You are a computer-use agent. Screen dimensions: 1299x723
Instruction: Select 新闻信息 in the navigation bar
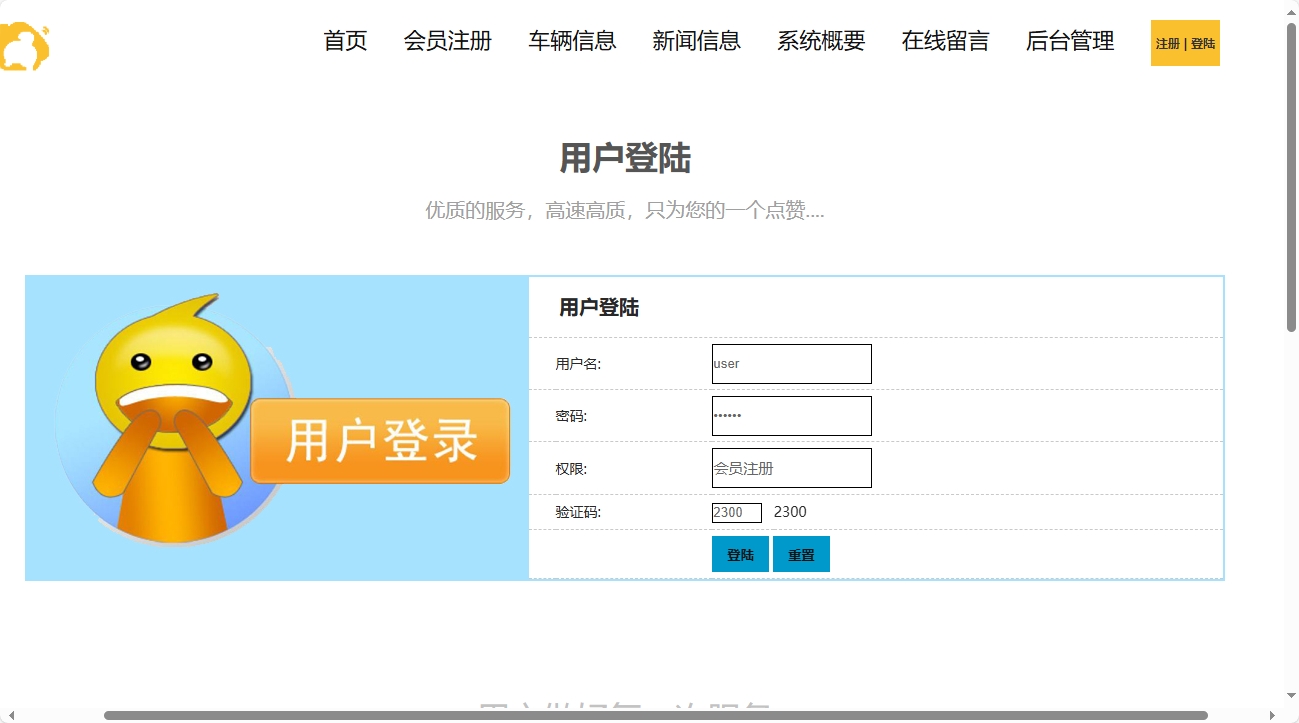tap(697, 42)
